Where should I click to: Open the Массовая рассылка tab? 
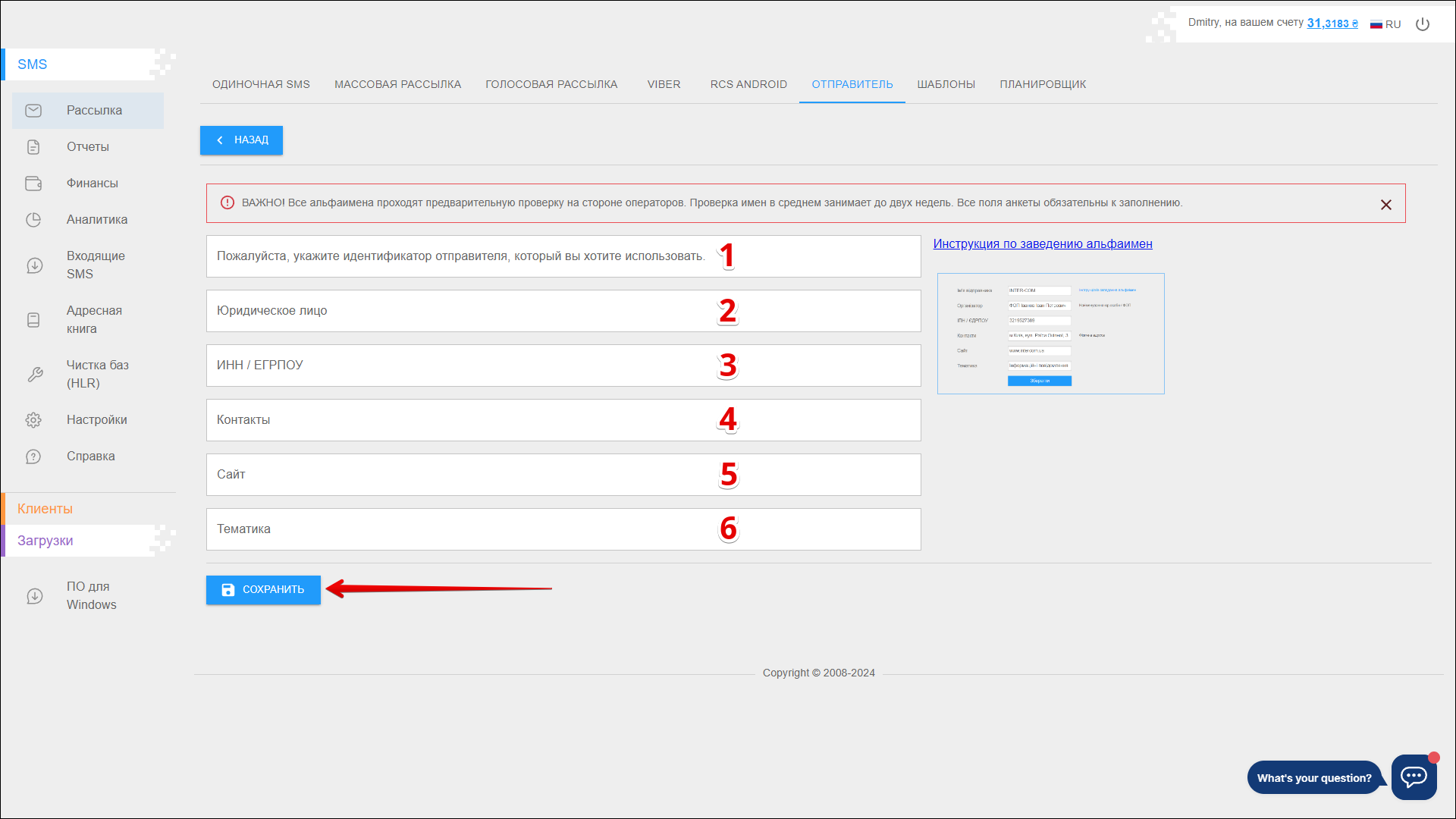pyautogui.click(x=397, y=84)
